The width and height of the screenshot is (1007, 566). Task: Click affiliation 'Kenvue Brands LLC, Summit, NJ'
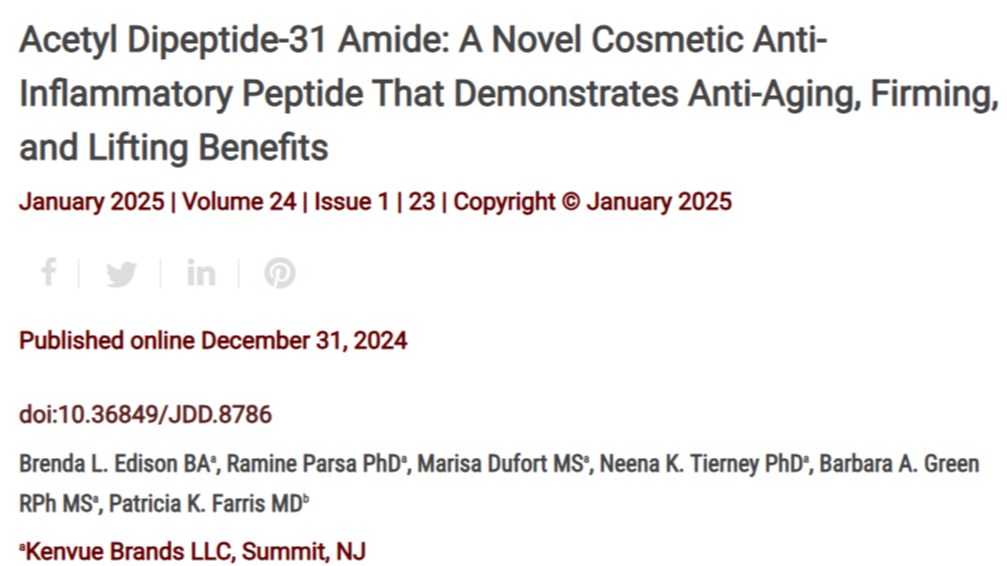[195, 551]
